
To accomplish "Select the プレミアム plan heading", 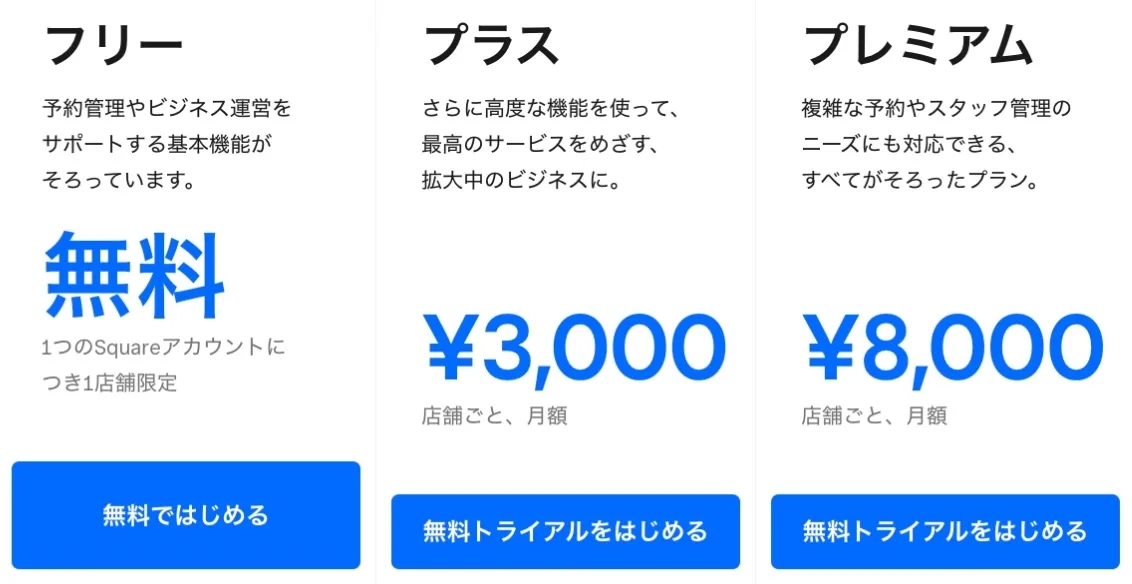I will 917,44.
